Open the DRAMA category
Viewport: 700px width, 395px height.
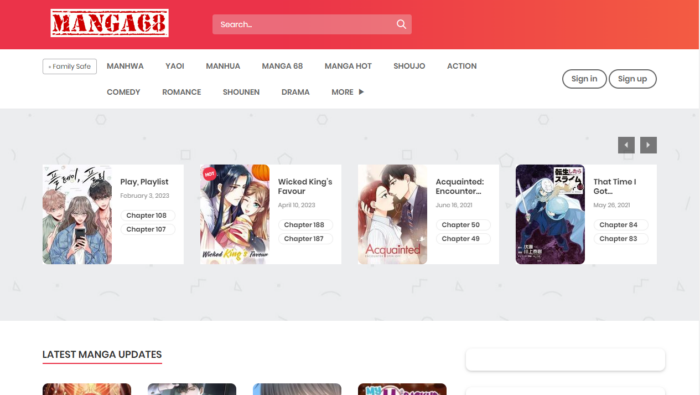tap(295, 92)
